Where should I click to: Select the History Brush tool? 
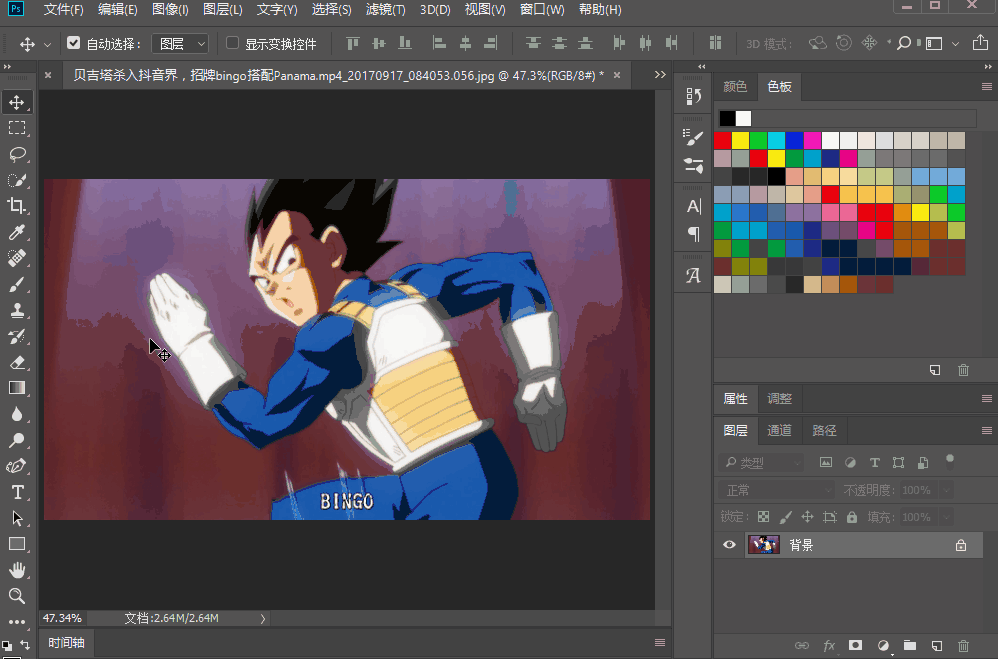coord(17,336)
